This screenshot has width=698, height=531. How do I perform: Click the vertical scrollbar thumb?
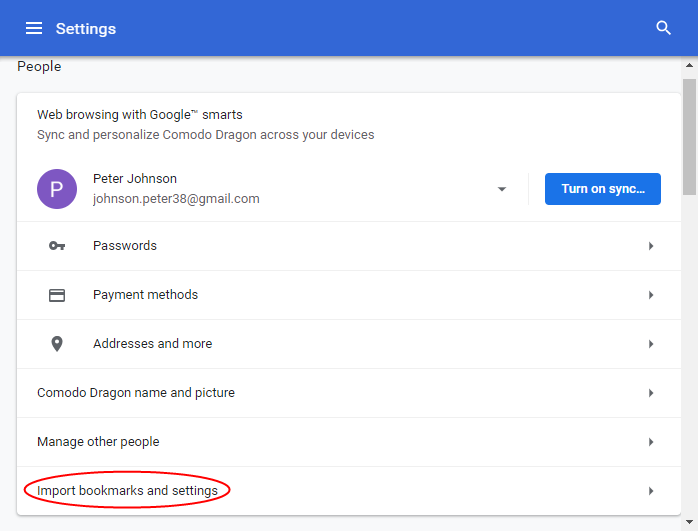point(690,137)
